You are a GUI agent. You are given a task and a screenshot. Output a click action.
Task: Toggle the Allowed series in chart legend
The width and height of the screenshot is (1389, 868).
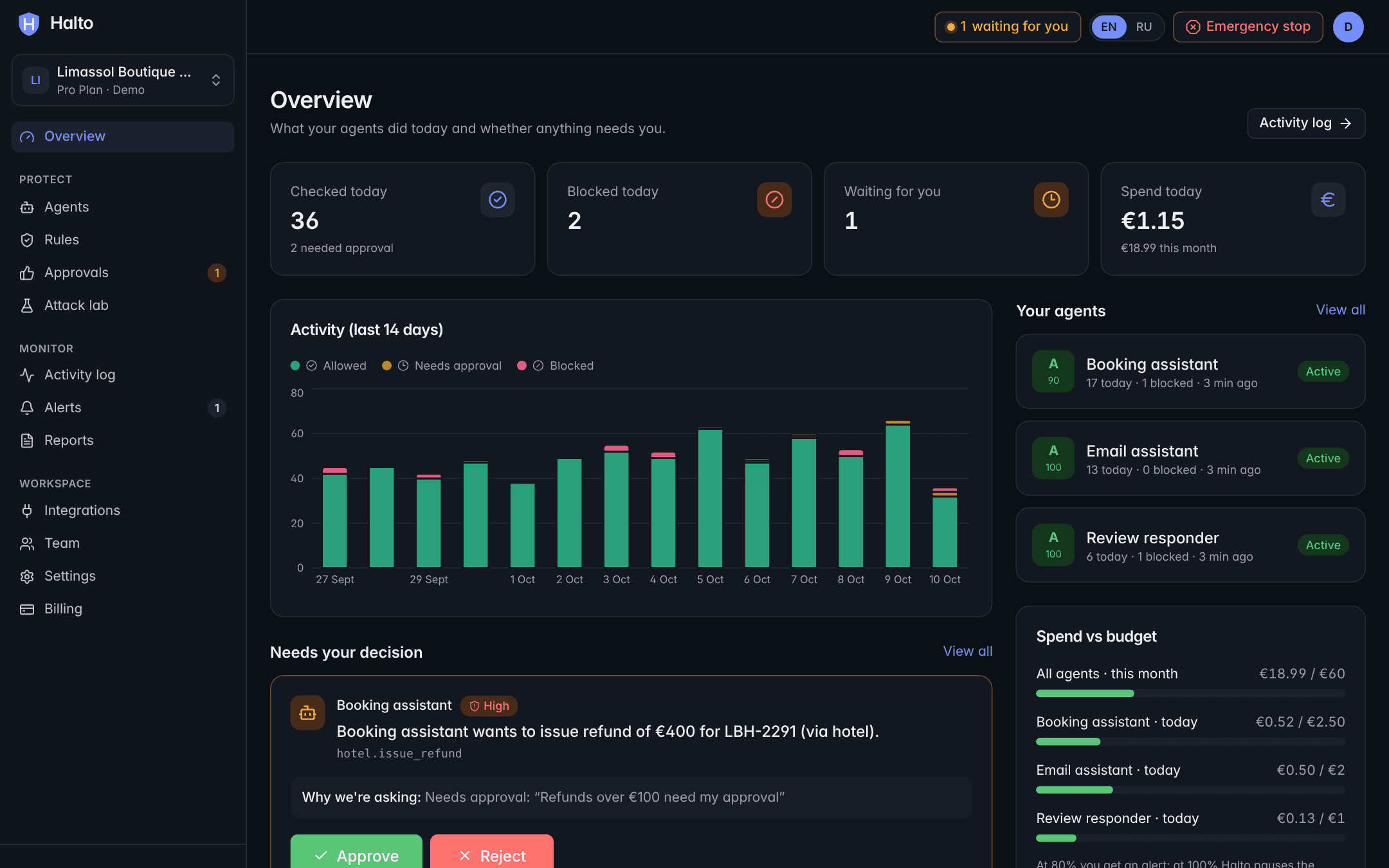(x=329, y=366)
